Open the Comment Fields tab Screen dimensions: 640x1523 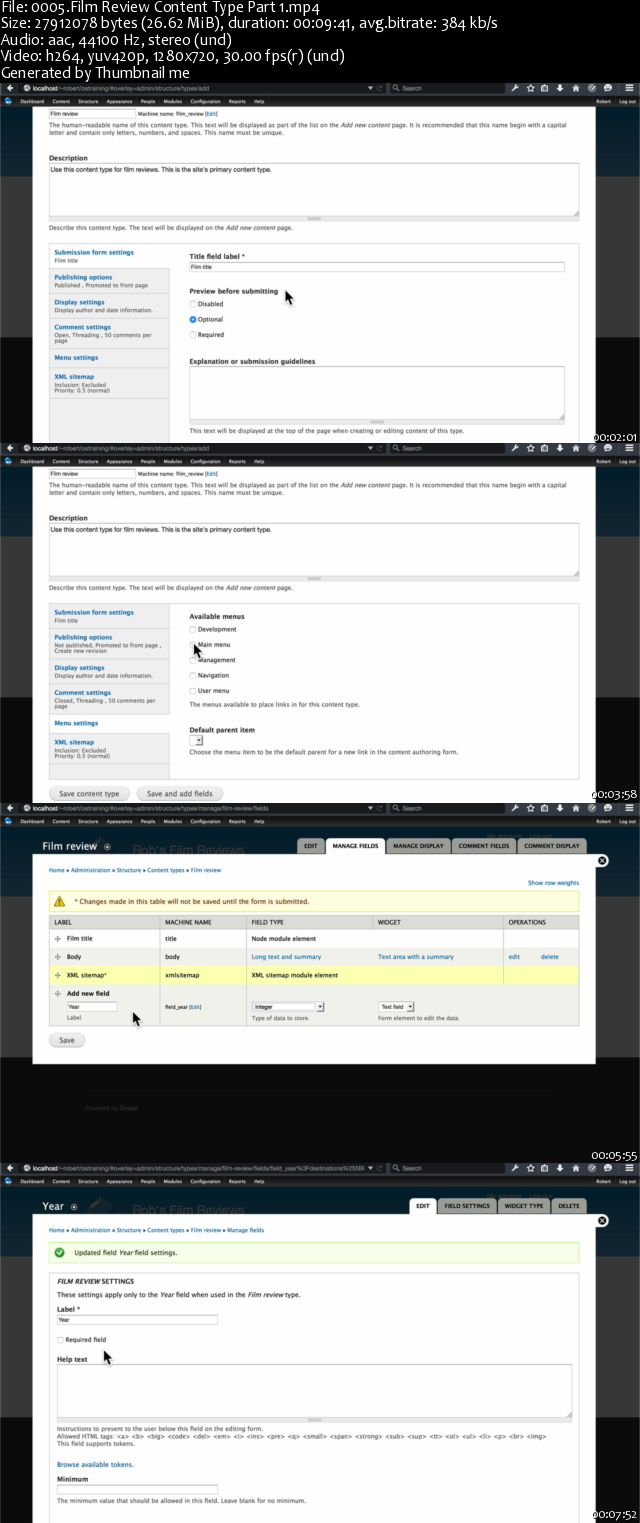[484, 846]
